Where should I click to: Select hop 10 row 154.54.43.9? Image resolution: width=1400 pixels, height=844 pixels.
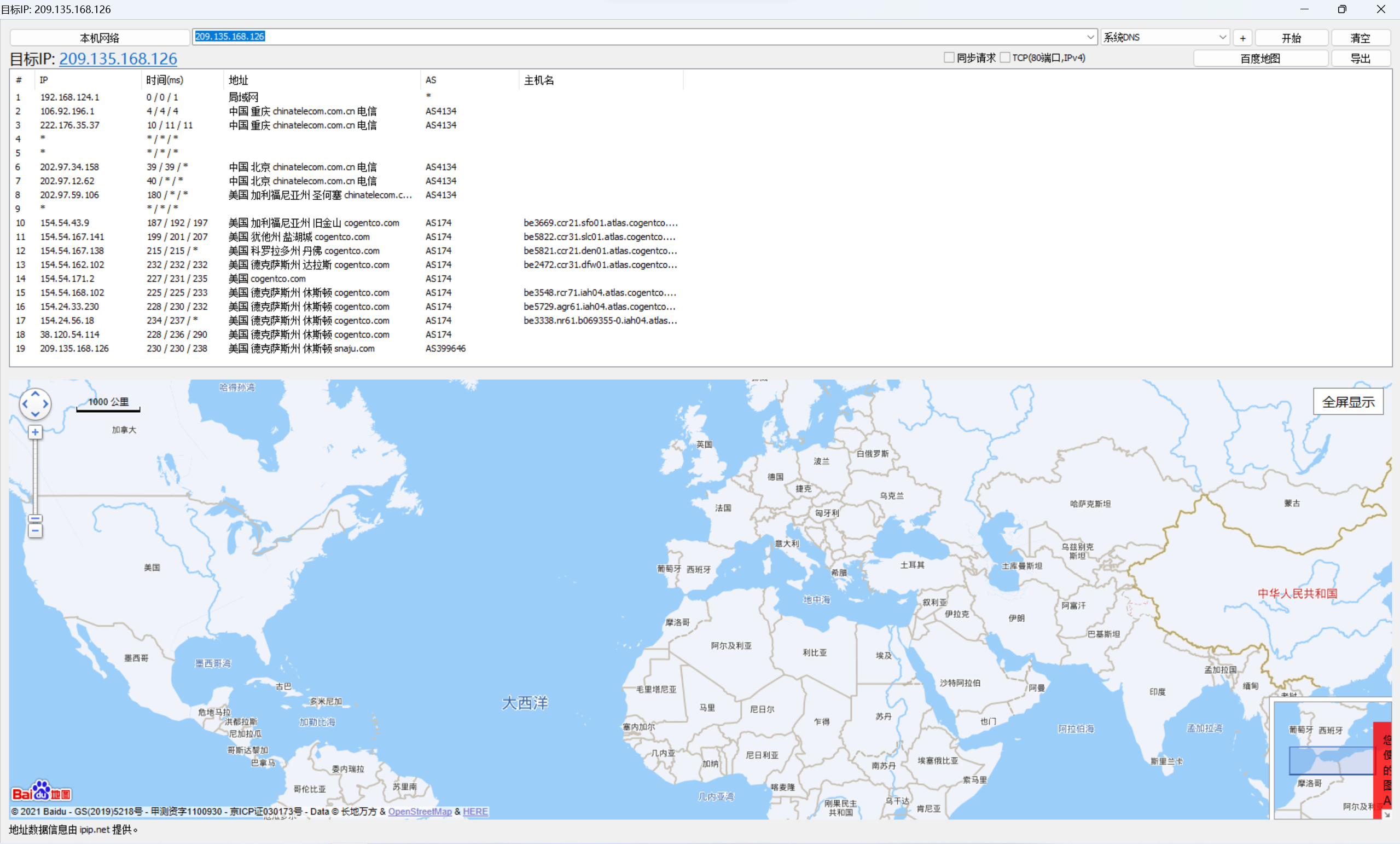(x=65, y=223)
